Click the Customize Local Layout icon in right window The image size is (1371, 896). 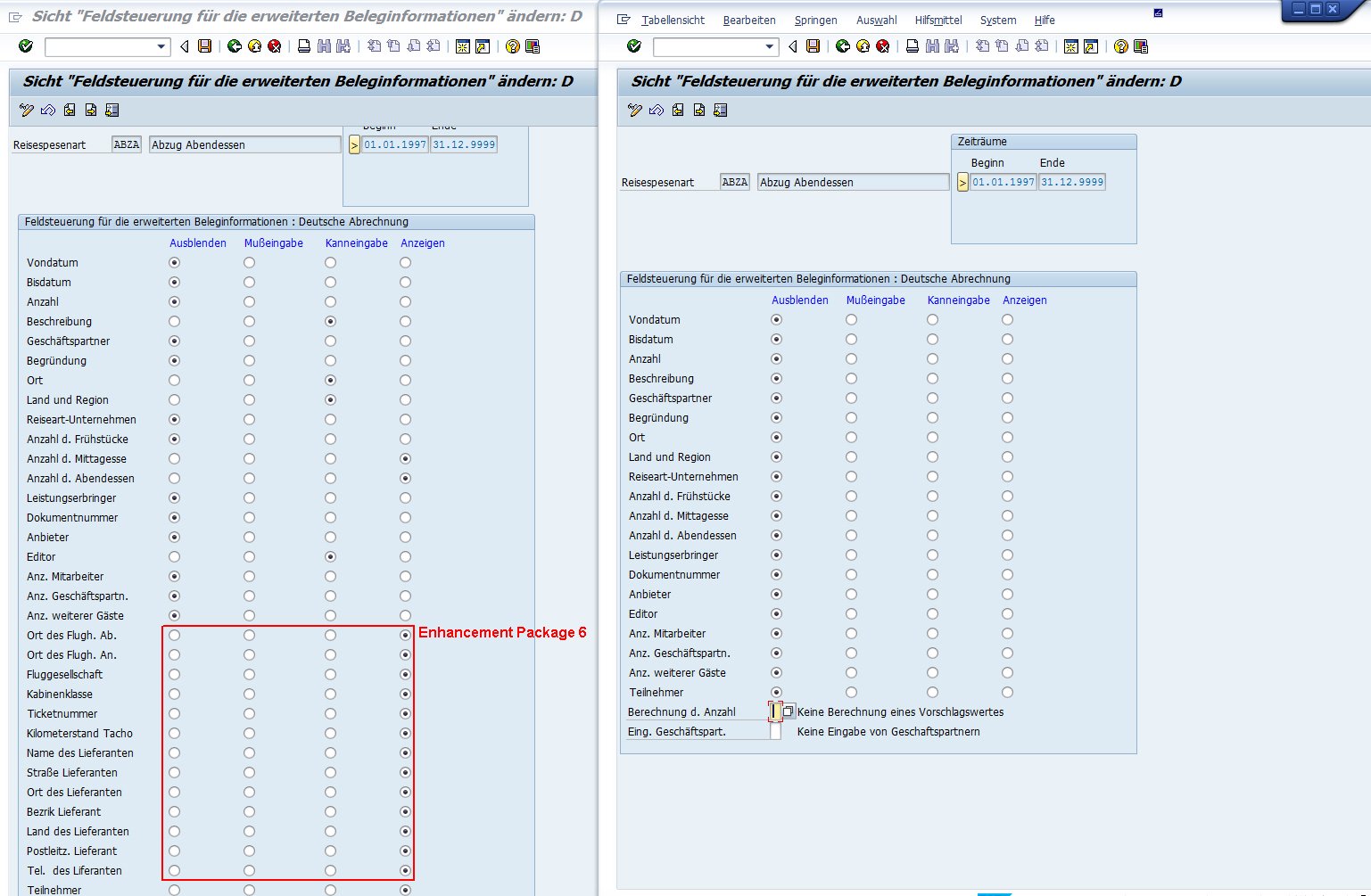tap(1140, 46)
